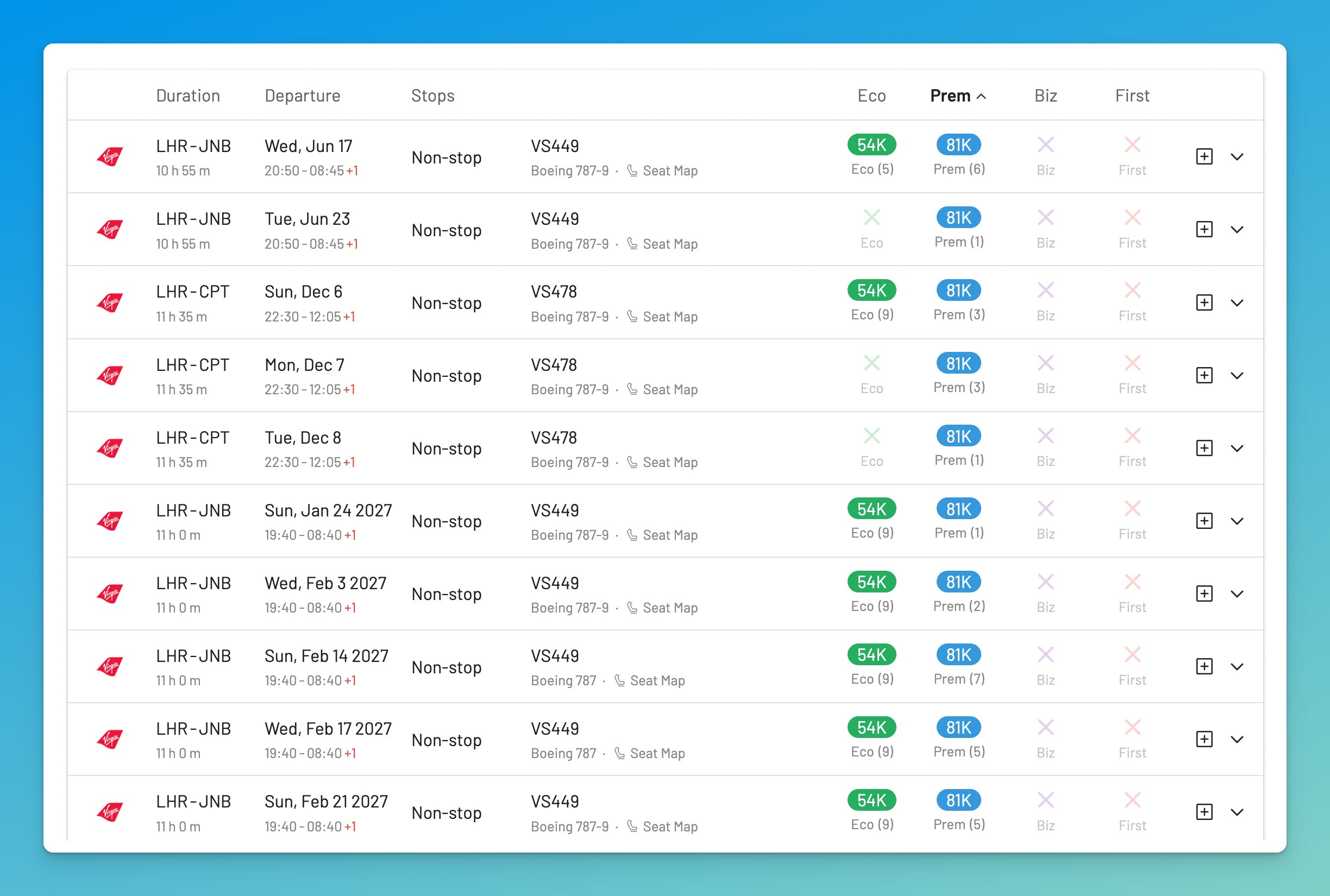Click unavailable Biz X icon for Tue, Dec 8
1330x896 pixels.
click(x=1045, y=436)
